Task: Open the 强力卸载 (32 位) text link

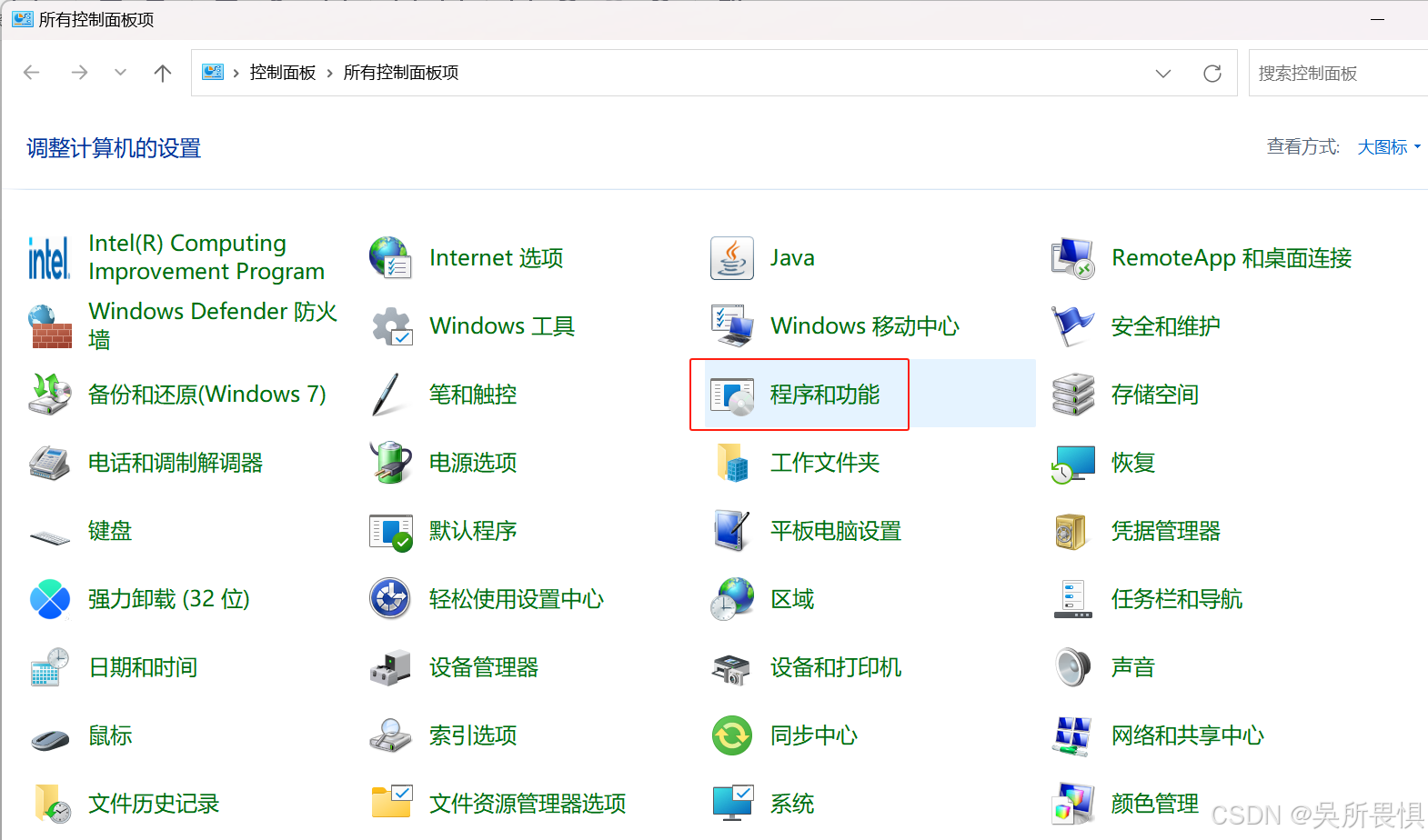Action: 169,599
